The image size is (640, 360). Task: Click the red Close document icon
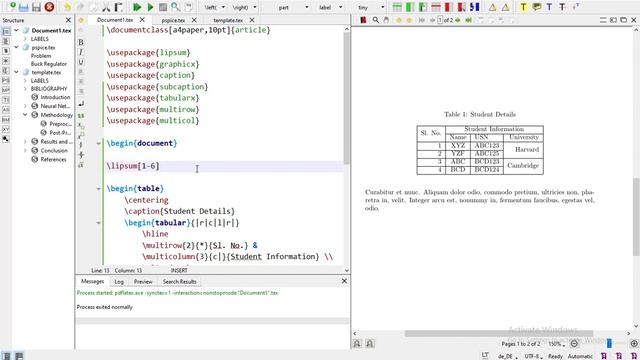(x=49, y=7)
